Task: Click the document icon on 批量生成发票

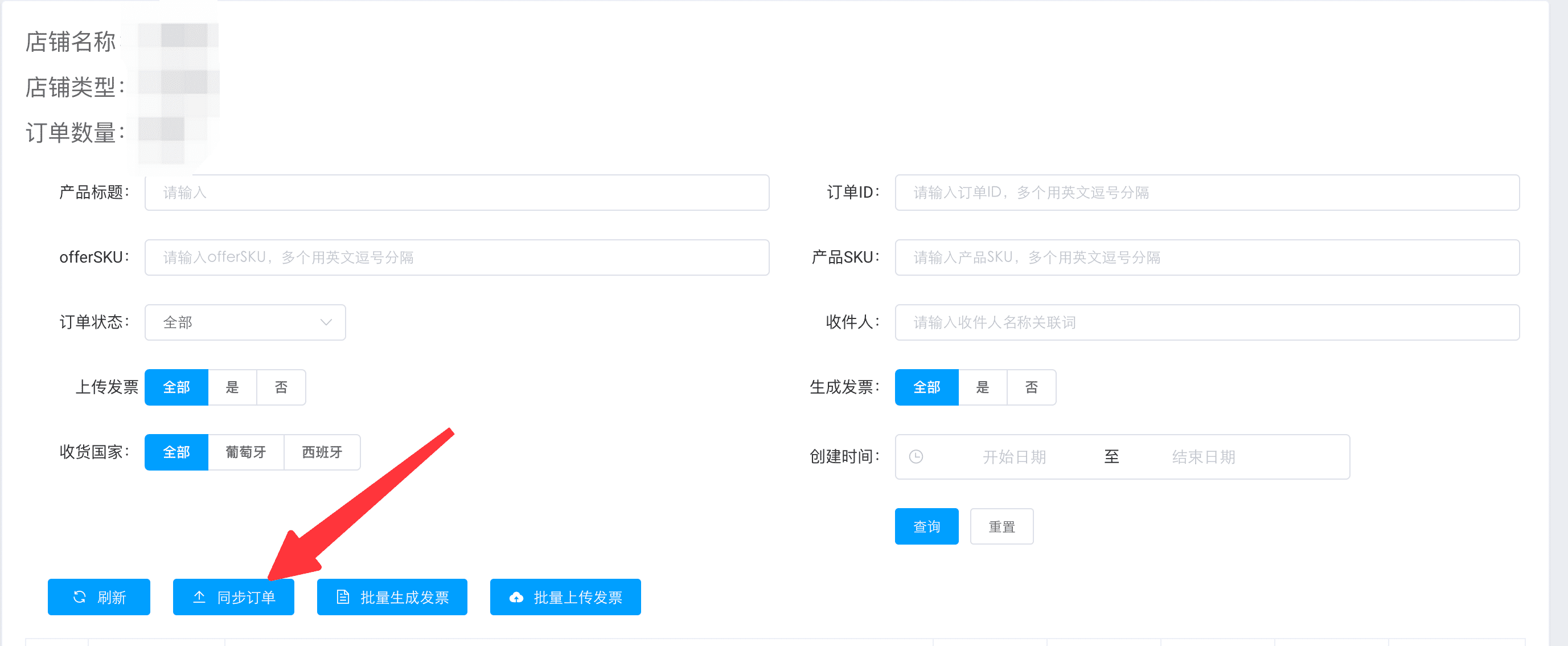Action: (x=343, y=597)
